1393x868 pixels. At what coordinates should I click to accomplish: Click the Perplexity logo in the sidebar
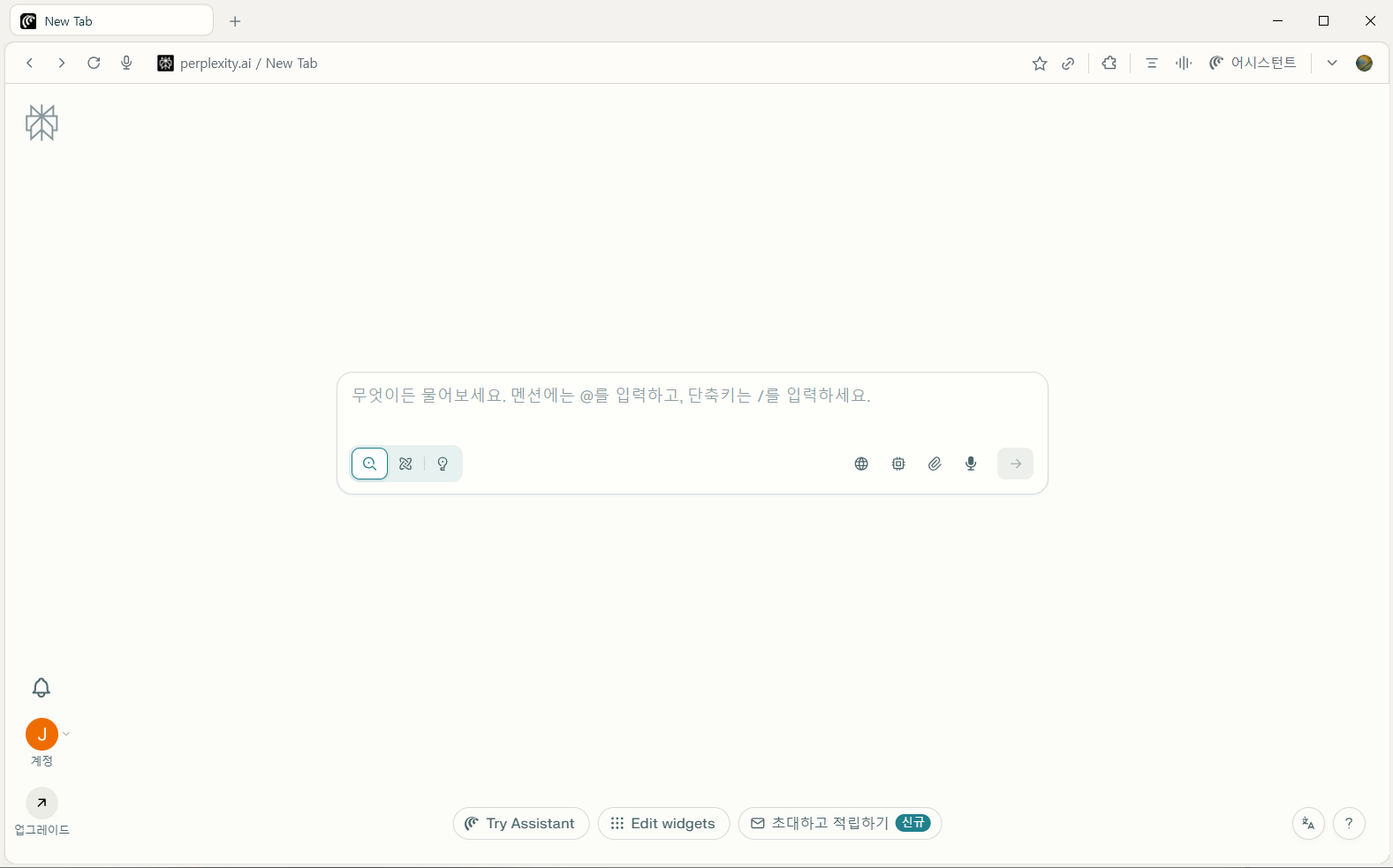[x=42, y=123]
